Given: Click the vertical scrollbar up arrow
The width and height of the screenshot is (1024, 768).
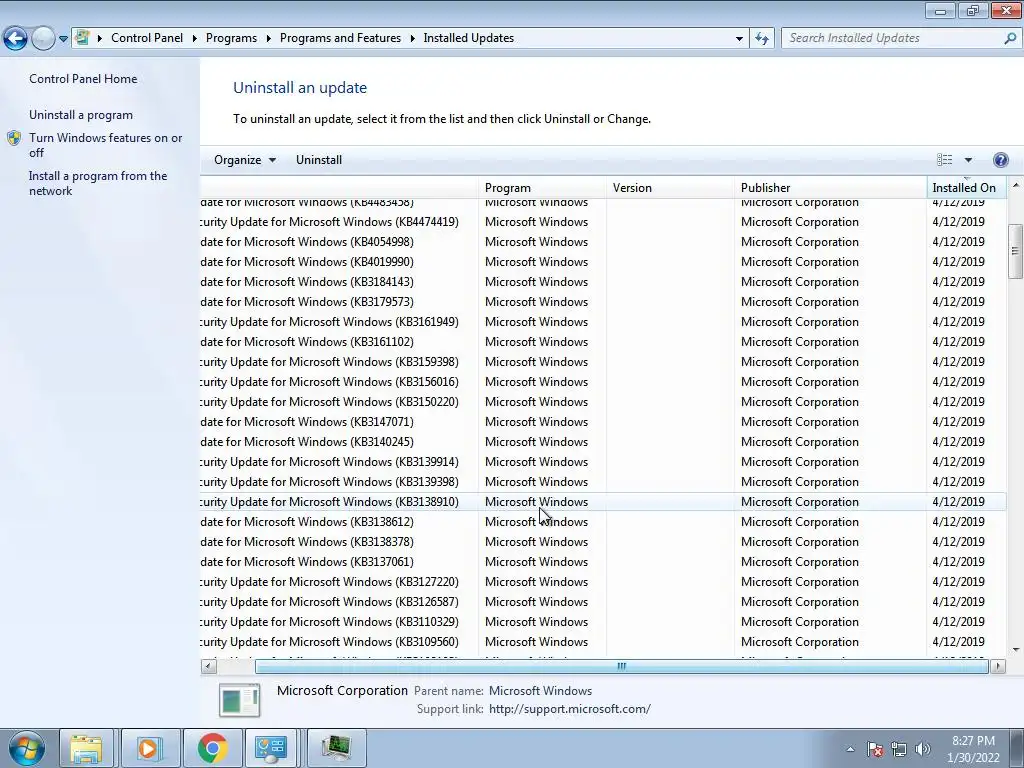Looking at the screenshot, I should point(1016,185).
